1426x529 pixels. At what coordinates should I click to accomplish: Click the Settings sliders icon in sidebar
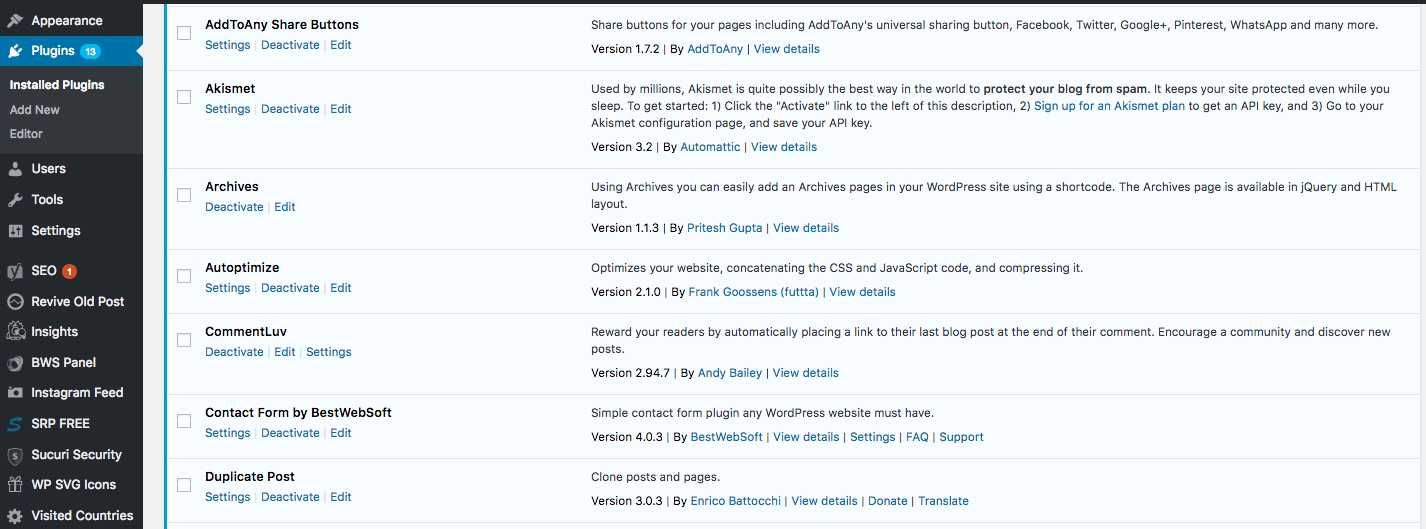pyautogui.click(x=15, y=231)
